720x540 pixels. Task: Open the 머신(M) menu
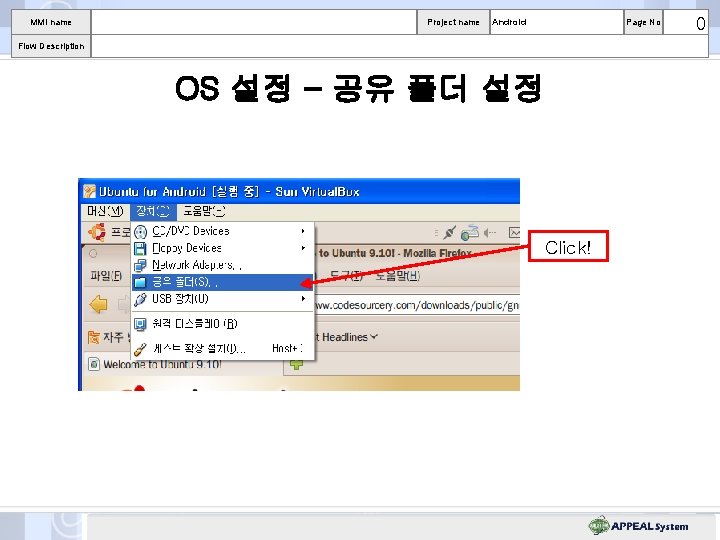point(105,211)
